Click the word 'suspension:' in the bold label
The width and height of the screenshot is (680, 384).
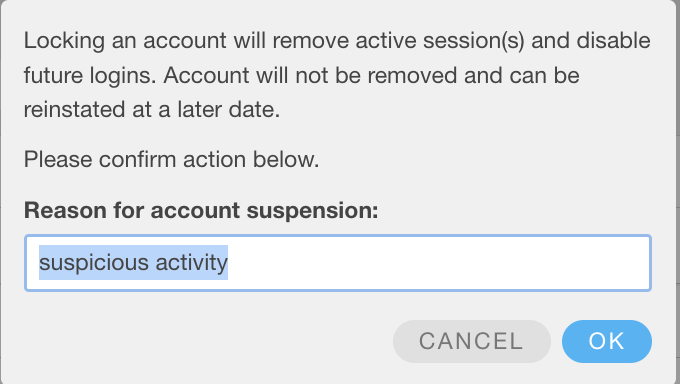312,211
